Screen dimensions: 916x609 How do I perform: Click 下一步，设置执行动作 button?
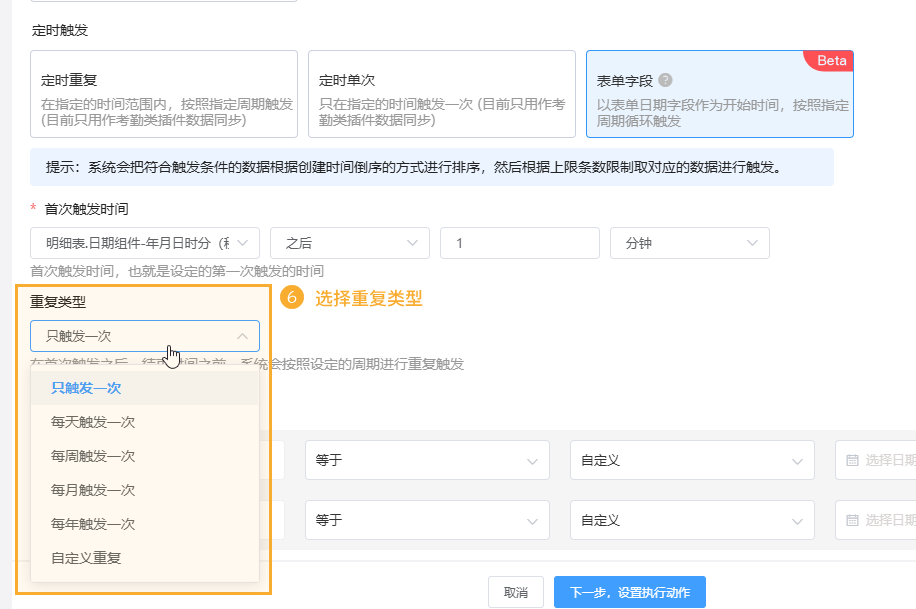click(629, 592)
